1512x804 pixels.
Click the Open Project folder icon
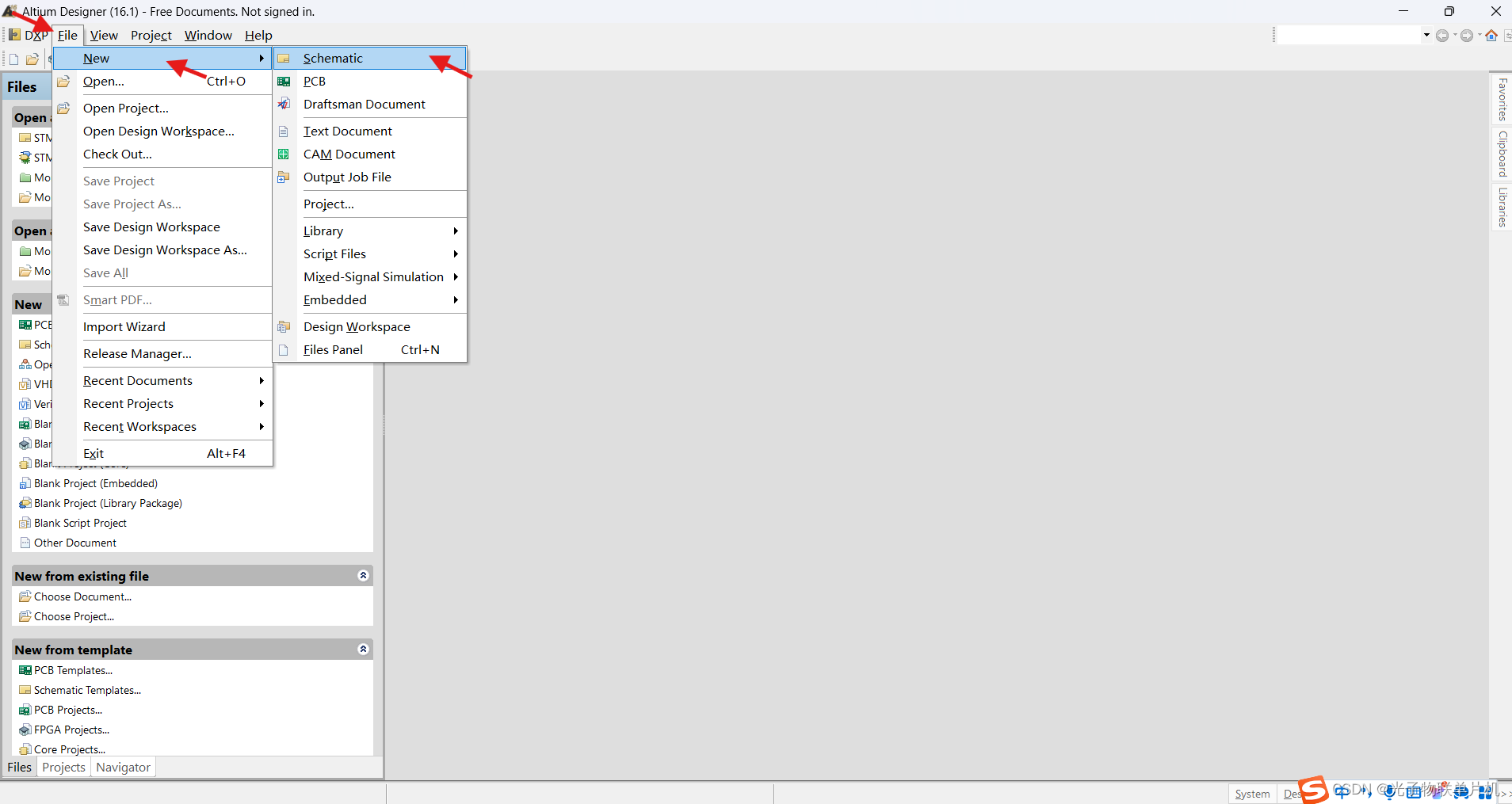63,109
